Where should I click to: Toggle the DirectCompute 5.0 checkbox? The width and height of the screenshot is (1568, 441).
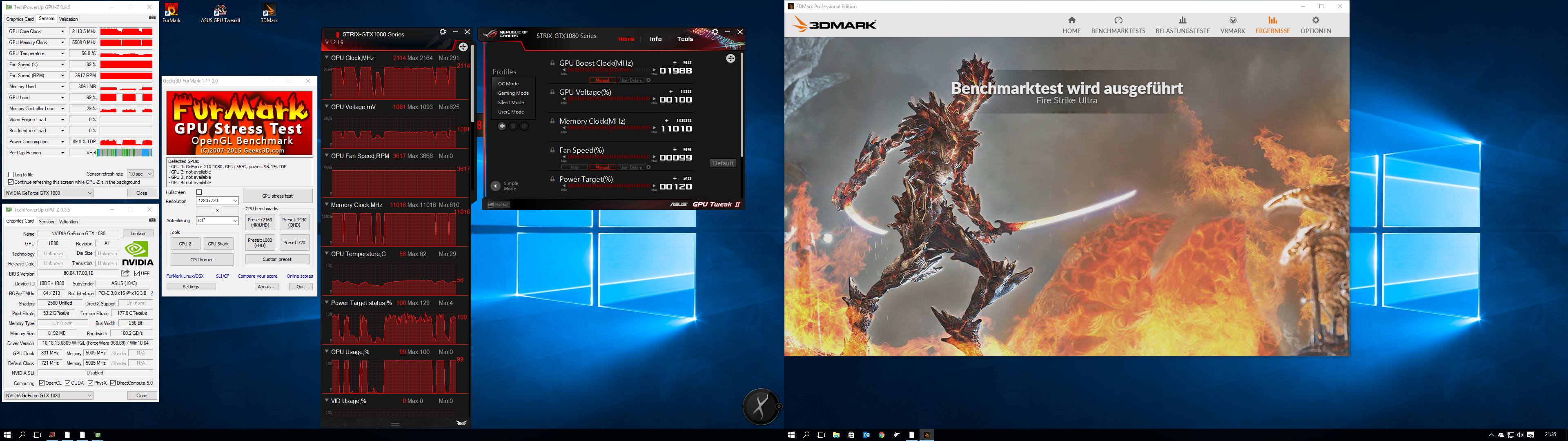(113, 383)
